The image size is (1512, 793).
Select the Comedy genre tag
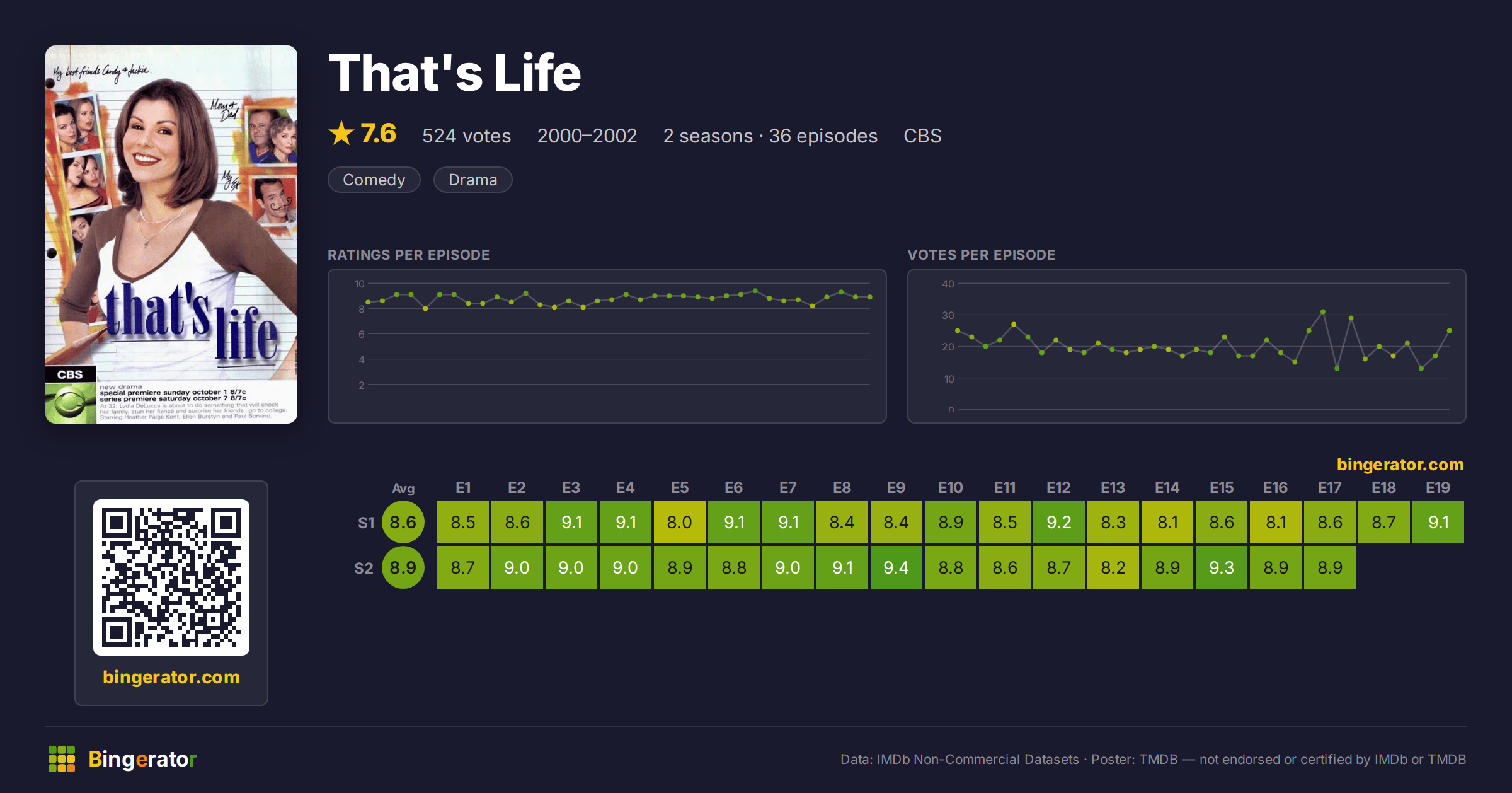374,180
